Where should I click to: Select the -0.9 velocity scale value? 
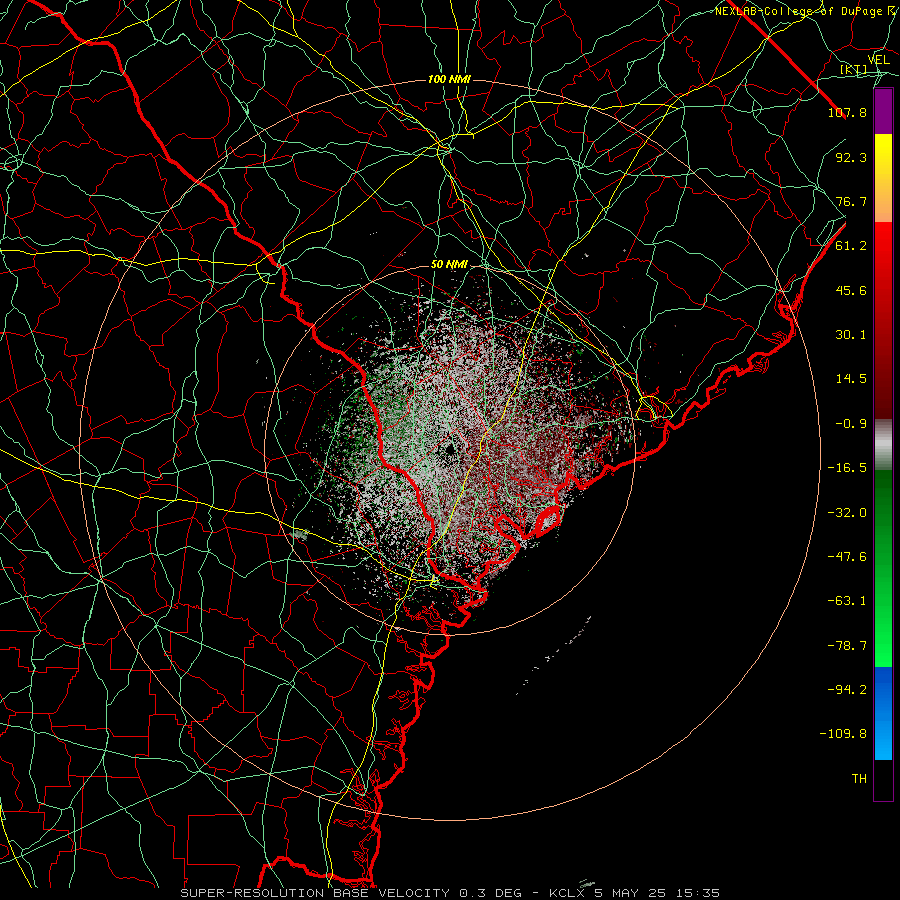pyautogui.click(x=851, y=424)
